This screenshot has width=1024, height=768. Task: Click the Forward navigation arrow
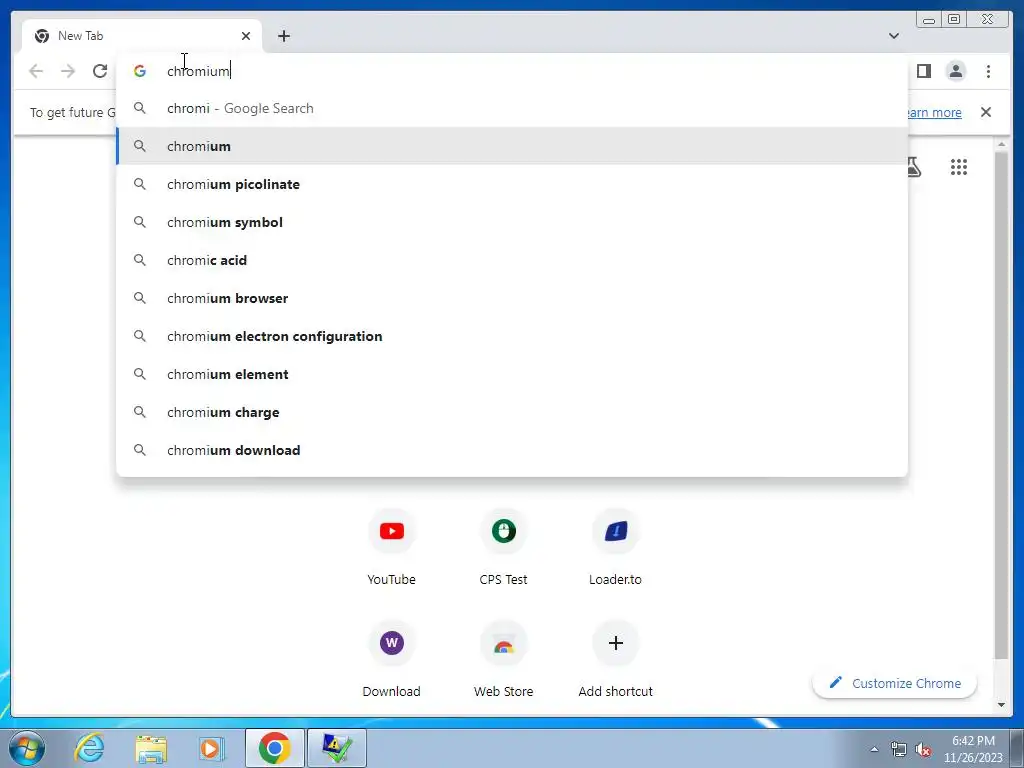(68, 71)
